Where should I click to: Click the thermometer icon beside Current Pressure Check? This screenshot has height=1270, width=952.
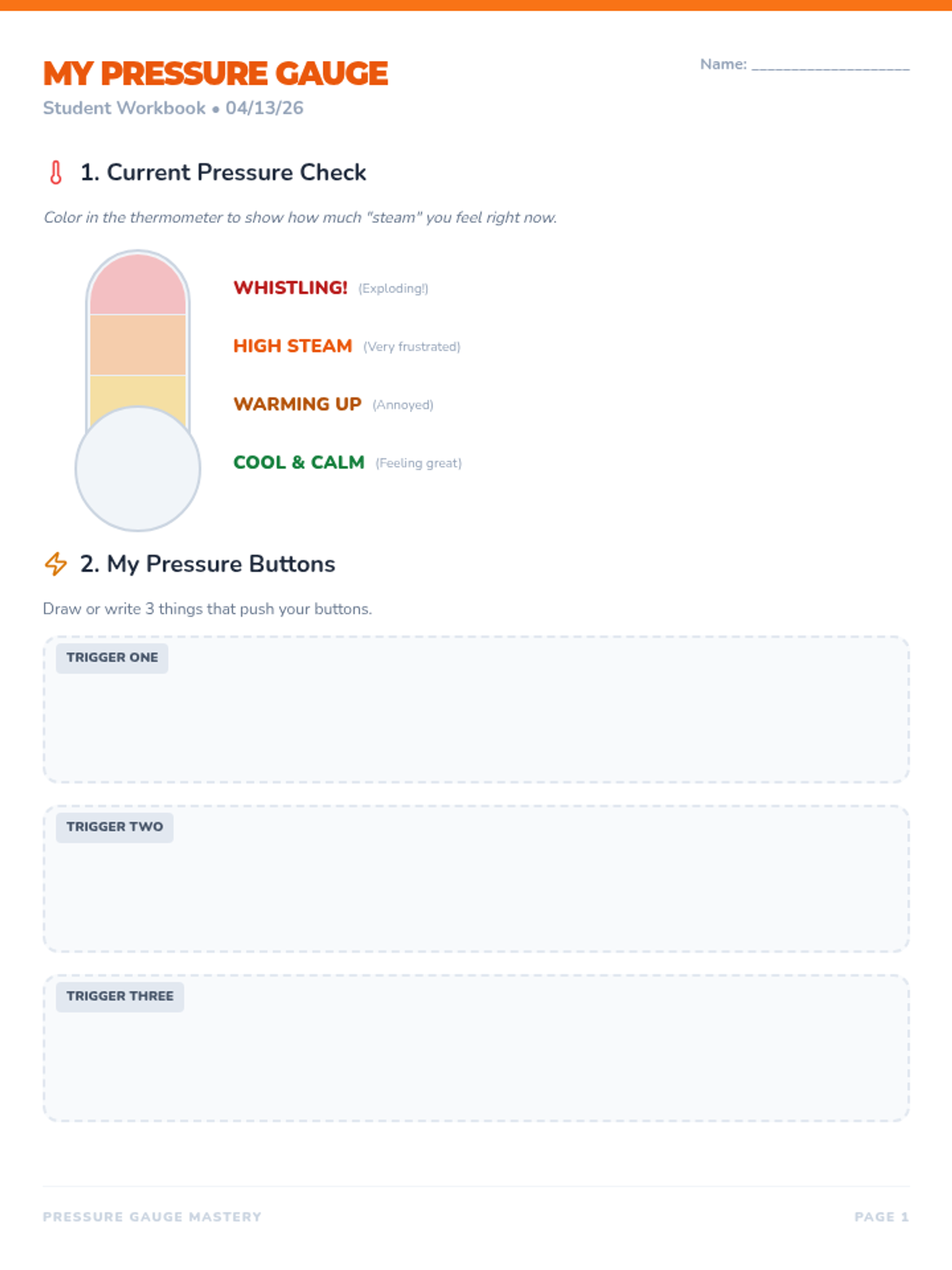click(56, 172)
